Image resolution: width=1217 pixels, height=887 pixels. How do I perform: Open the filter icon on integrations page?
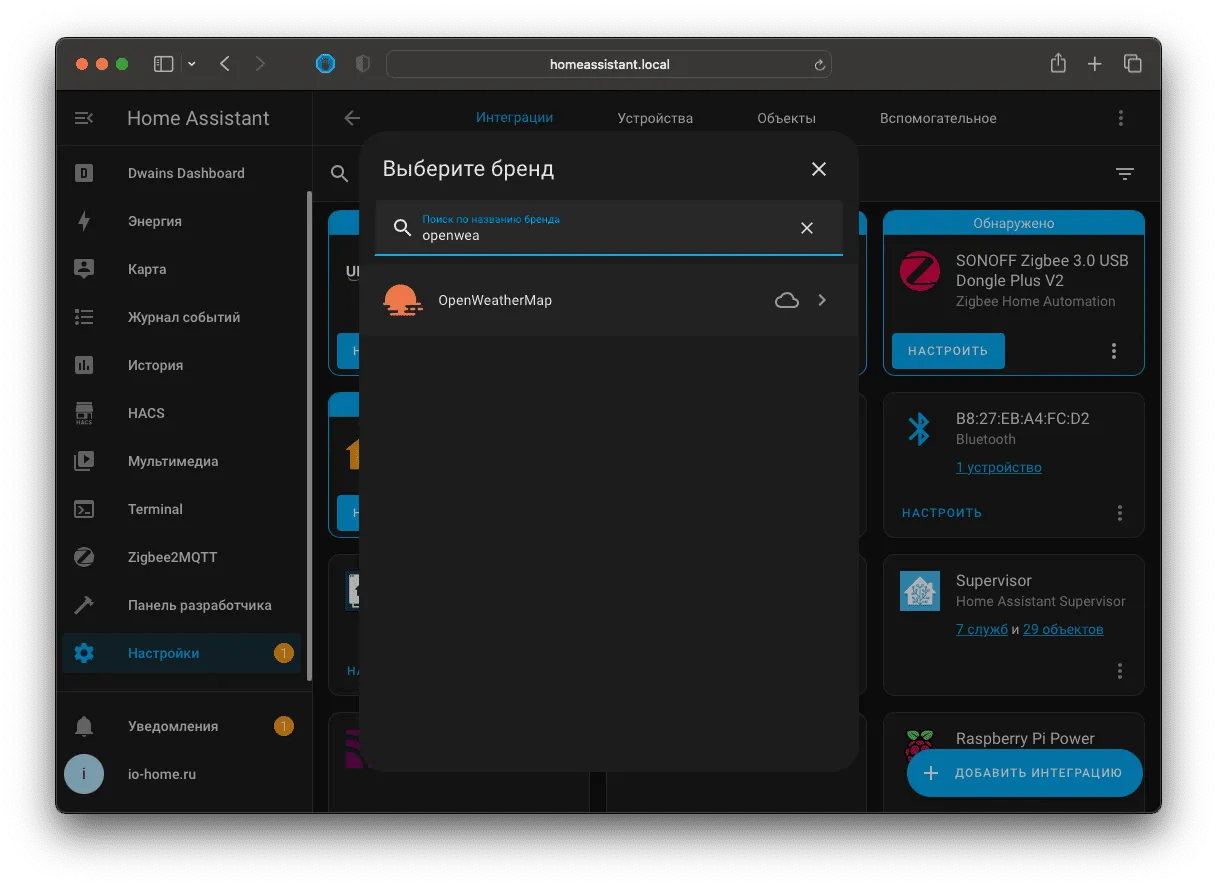(1125, 174)
